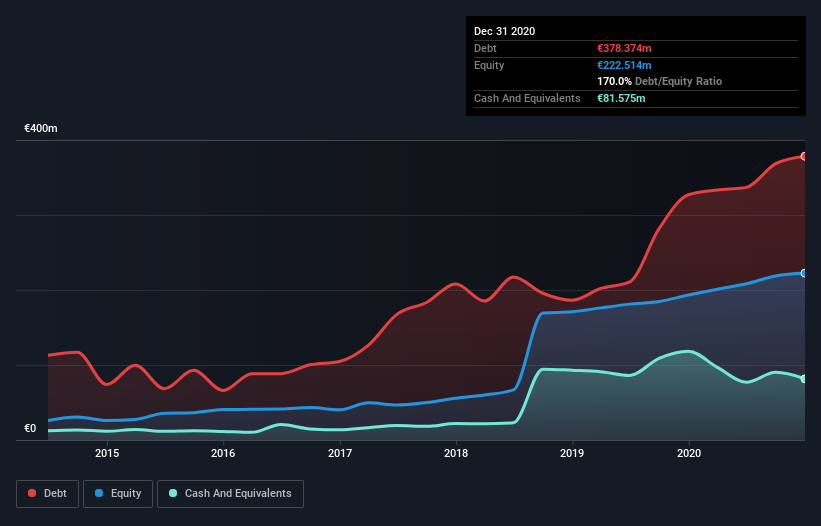Click the €378.374m debt value
The height and width of the screenshot is (526, 821).
624,48
